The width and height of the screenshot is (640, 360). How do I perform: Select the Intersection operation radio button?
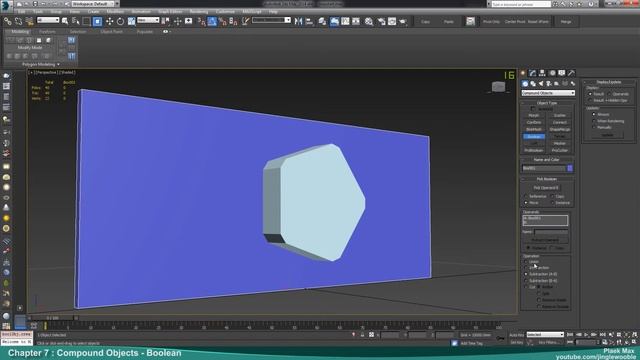pyautogui.click(x=526, y=268)
